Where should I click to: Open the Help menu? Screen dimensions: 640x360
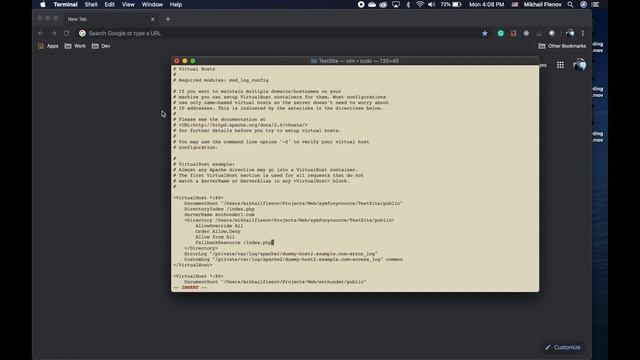(x=176, y=4)
